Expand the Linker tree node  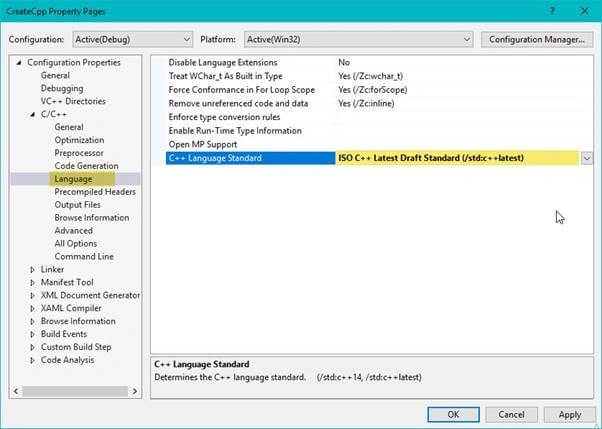[x=32, y=270]
